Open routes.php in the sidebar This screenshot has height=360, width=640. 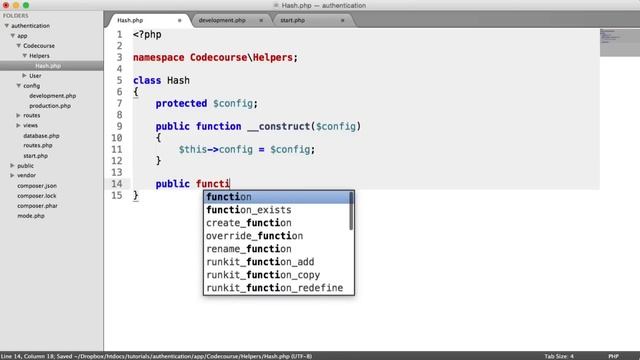pyautogui.click(x=38, y=145)
